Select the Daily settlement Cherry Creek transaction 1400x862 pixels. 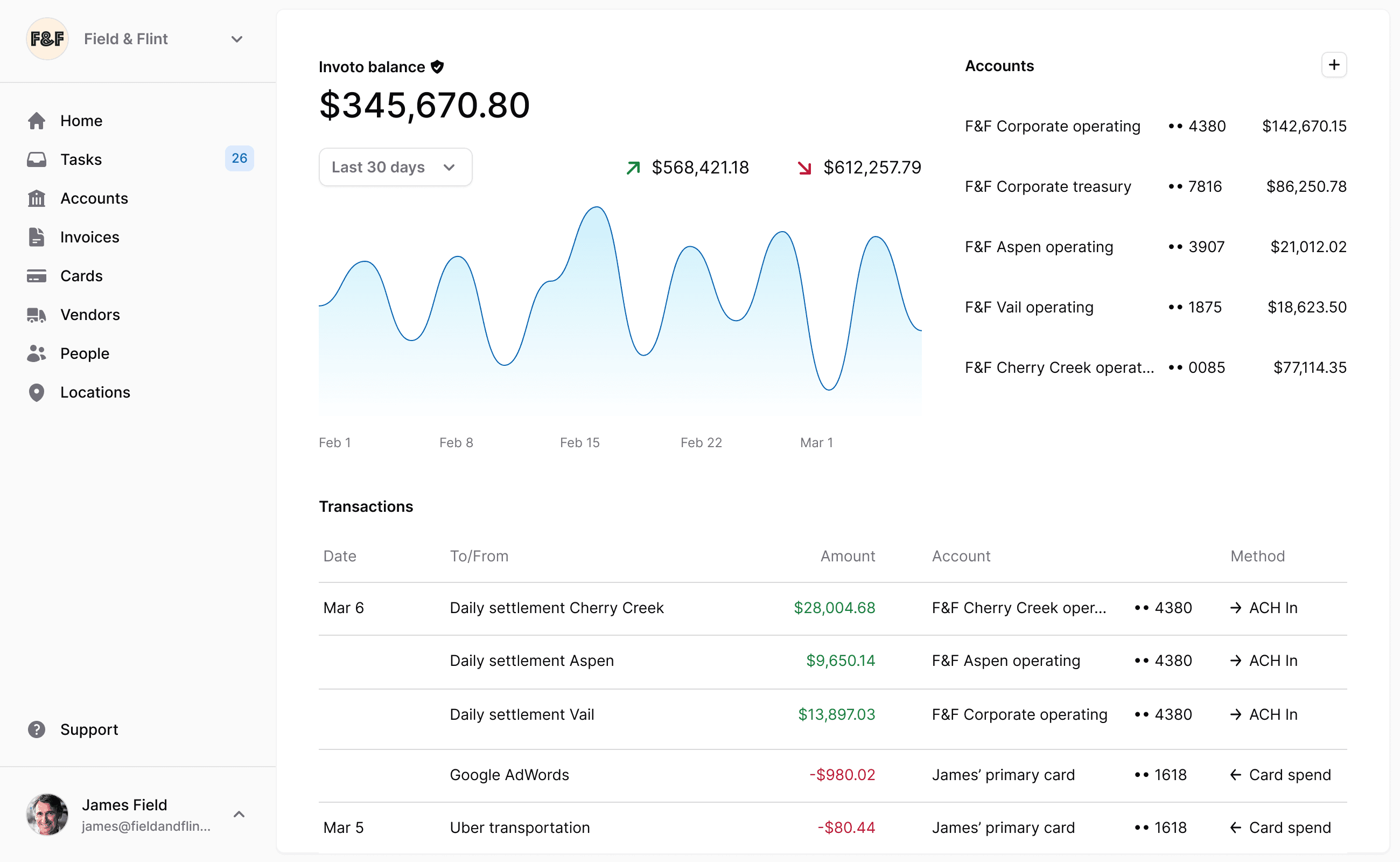click(x=556, y=607)
